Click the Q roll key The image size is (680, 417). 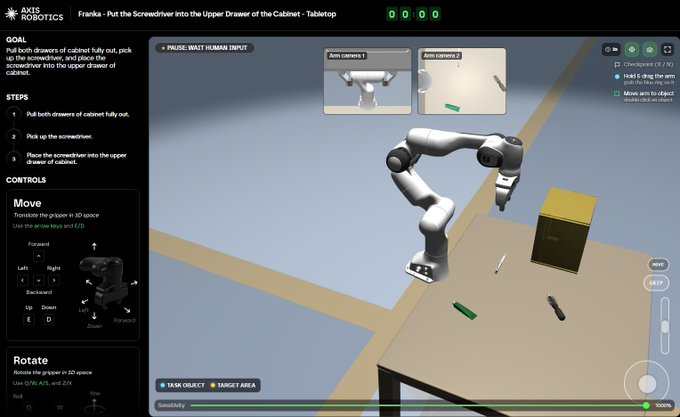tap(29, 407)
